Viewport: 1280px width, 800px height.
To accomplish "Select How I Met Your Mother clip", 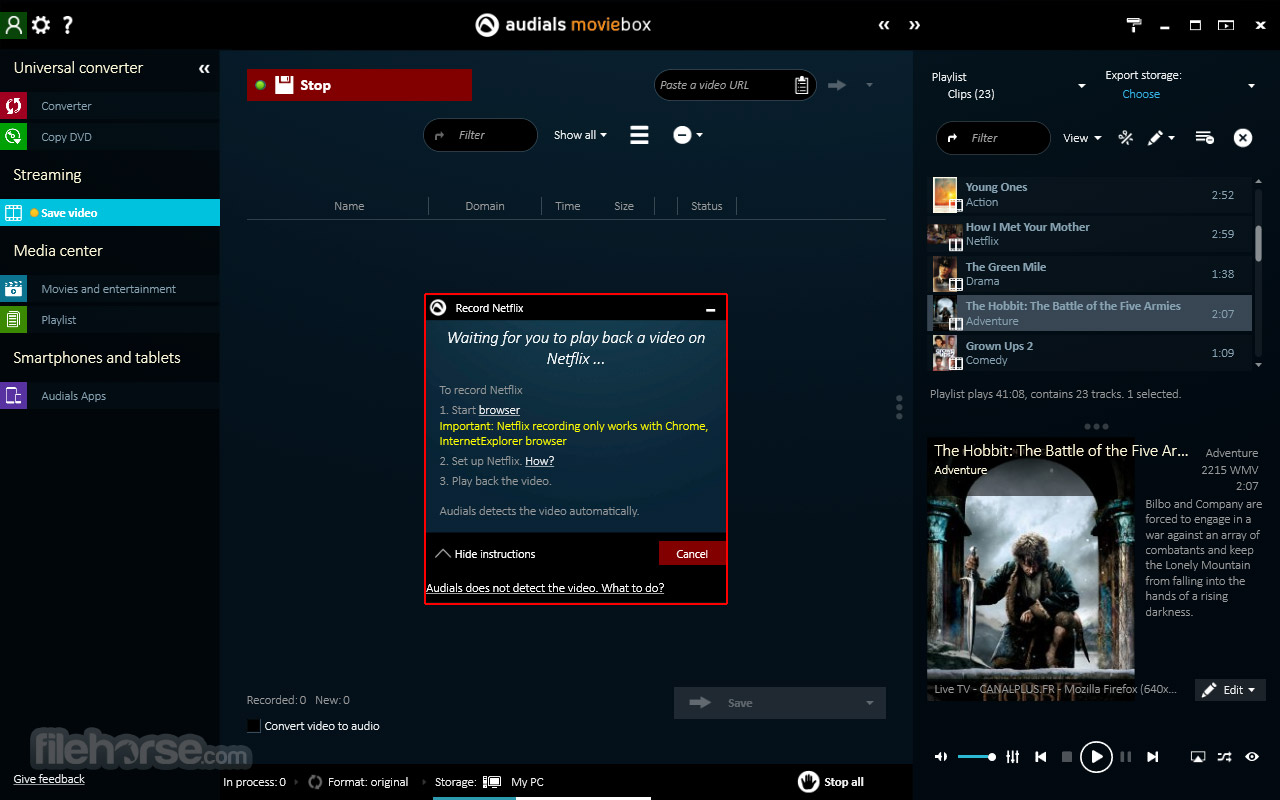I will tap(1089, 234).
